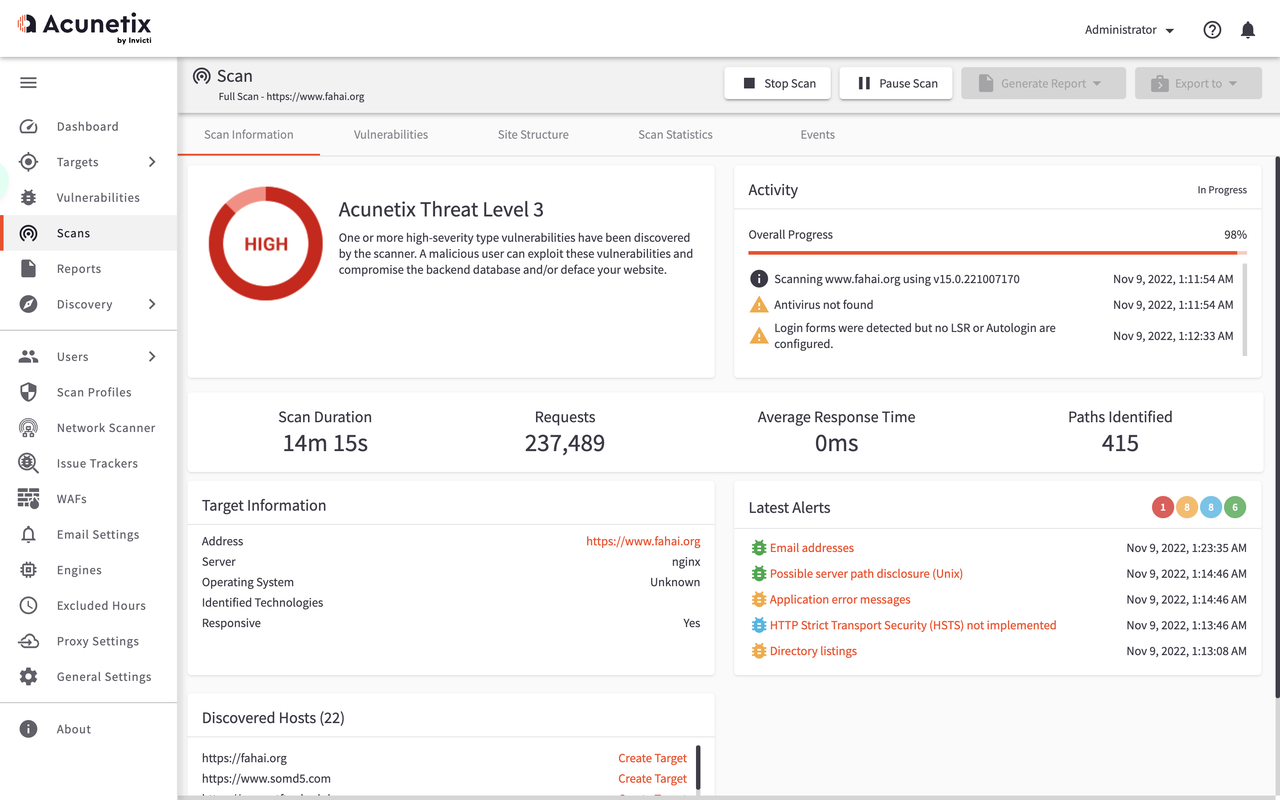Image resolution: width=1280 pixels, height=800 pixels.
Task: Create Target for https://www.somd5.com host
Action: 652,779
